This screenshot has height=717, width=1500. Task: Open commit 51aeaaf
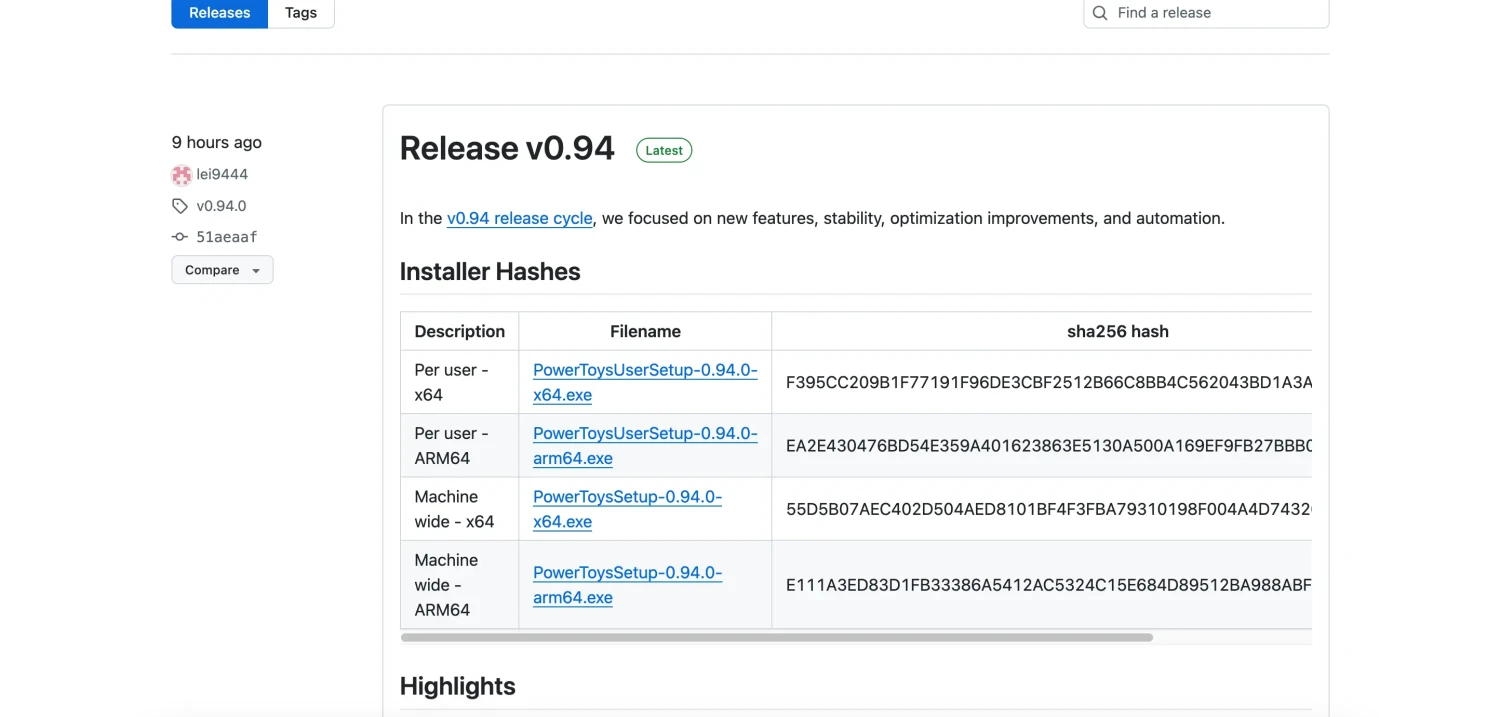click(x=227, y=237)
